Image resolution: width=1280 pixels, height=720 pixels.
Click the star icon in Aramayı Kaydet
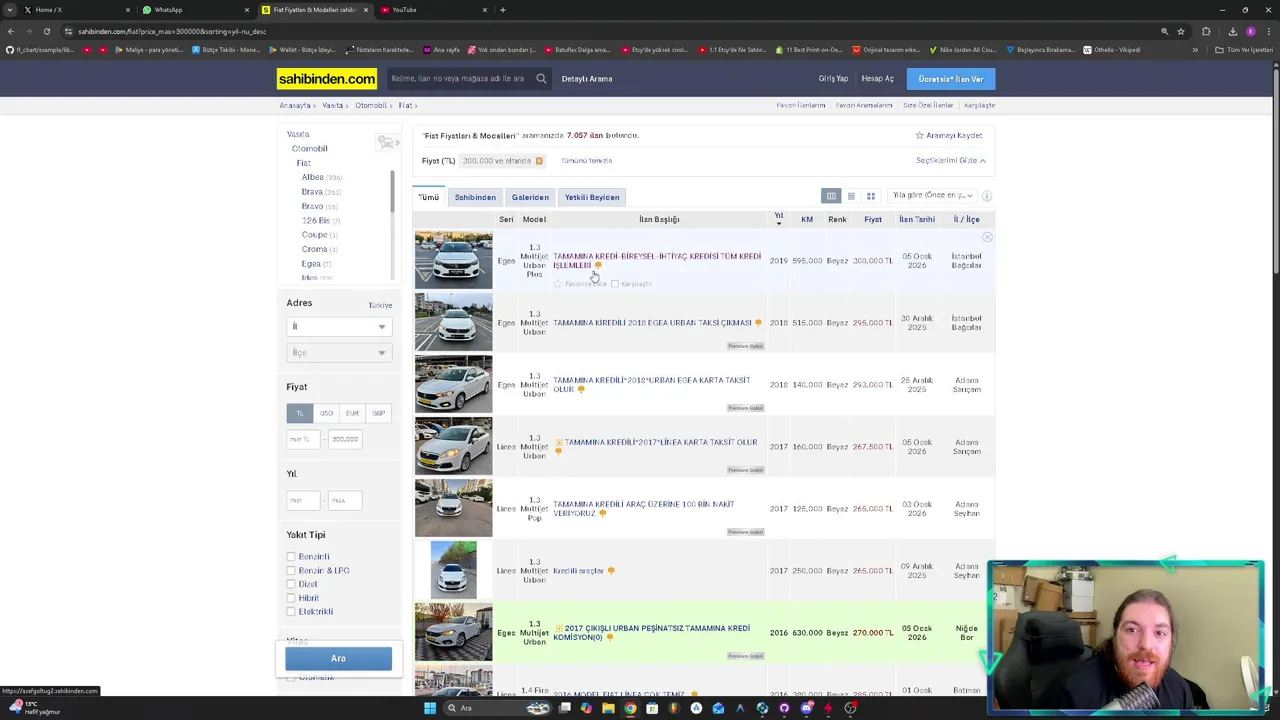click(x=920, y=135)
